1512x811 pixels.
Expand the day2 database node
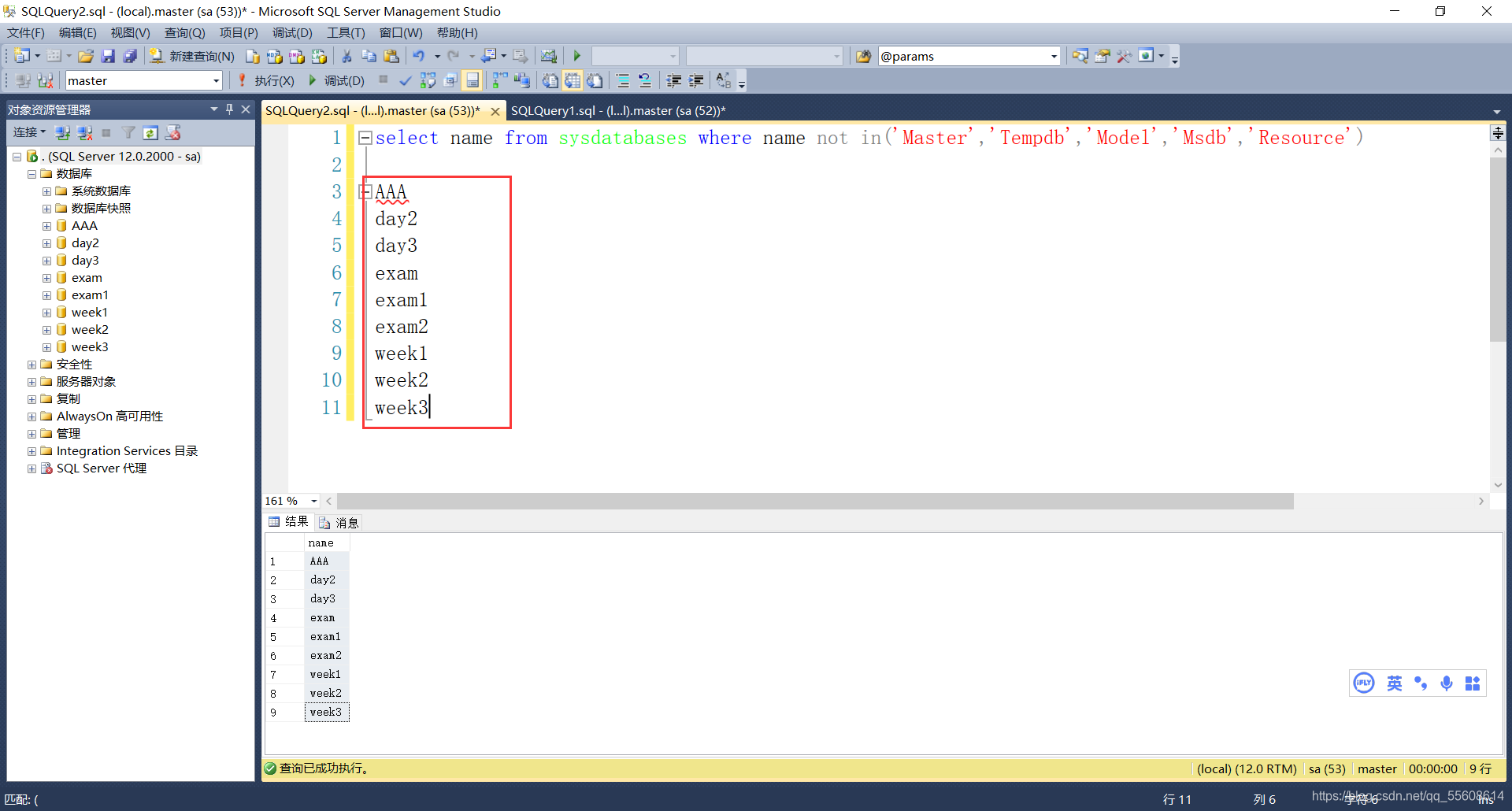click(46, 243)
